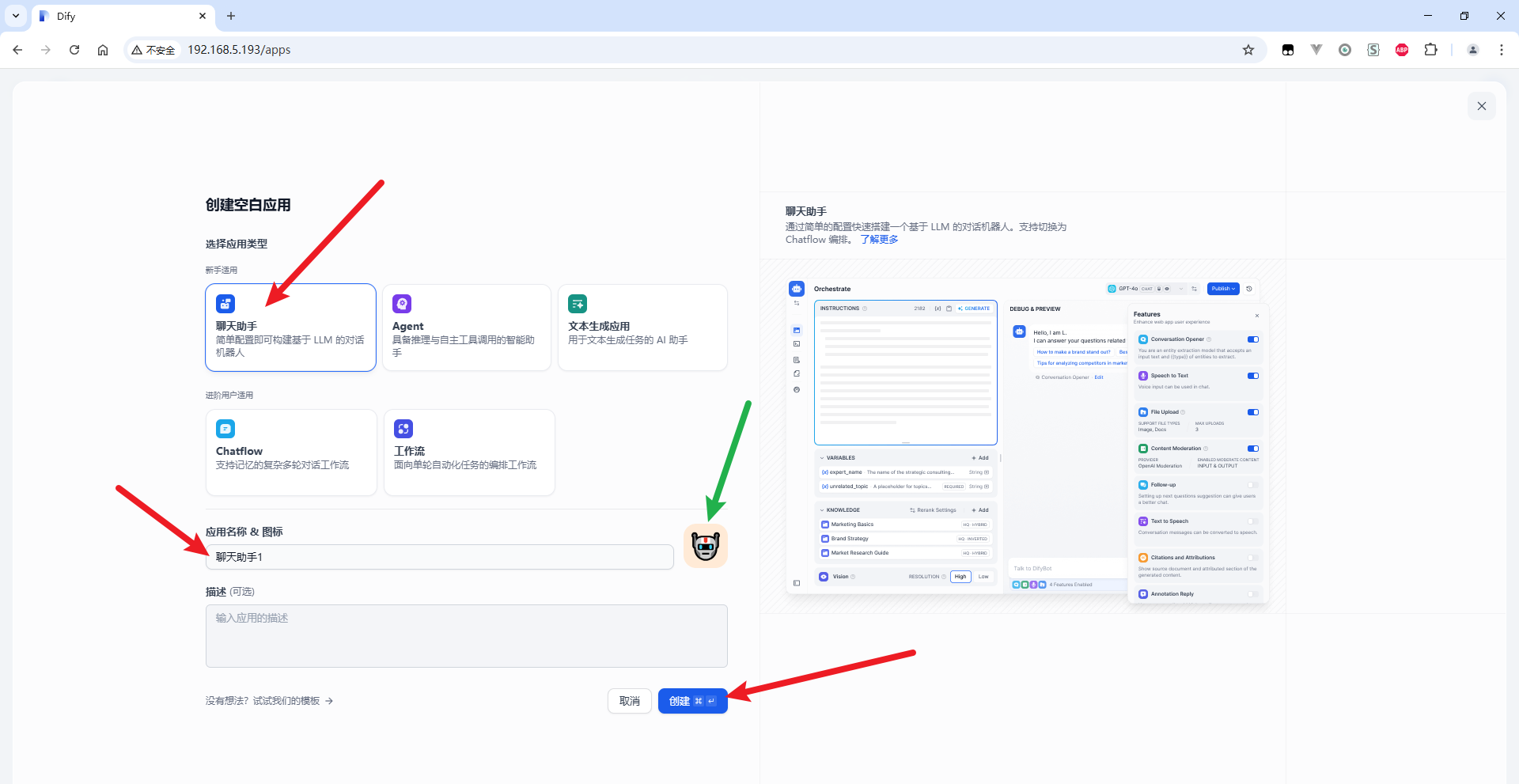Click the 应用名称 & 图标 label

point(244,532)
